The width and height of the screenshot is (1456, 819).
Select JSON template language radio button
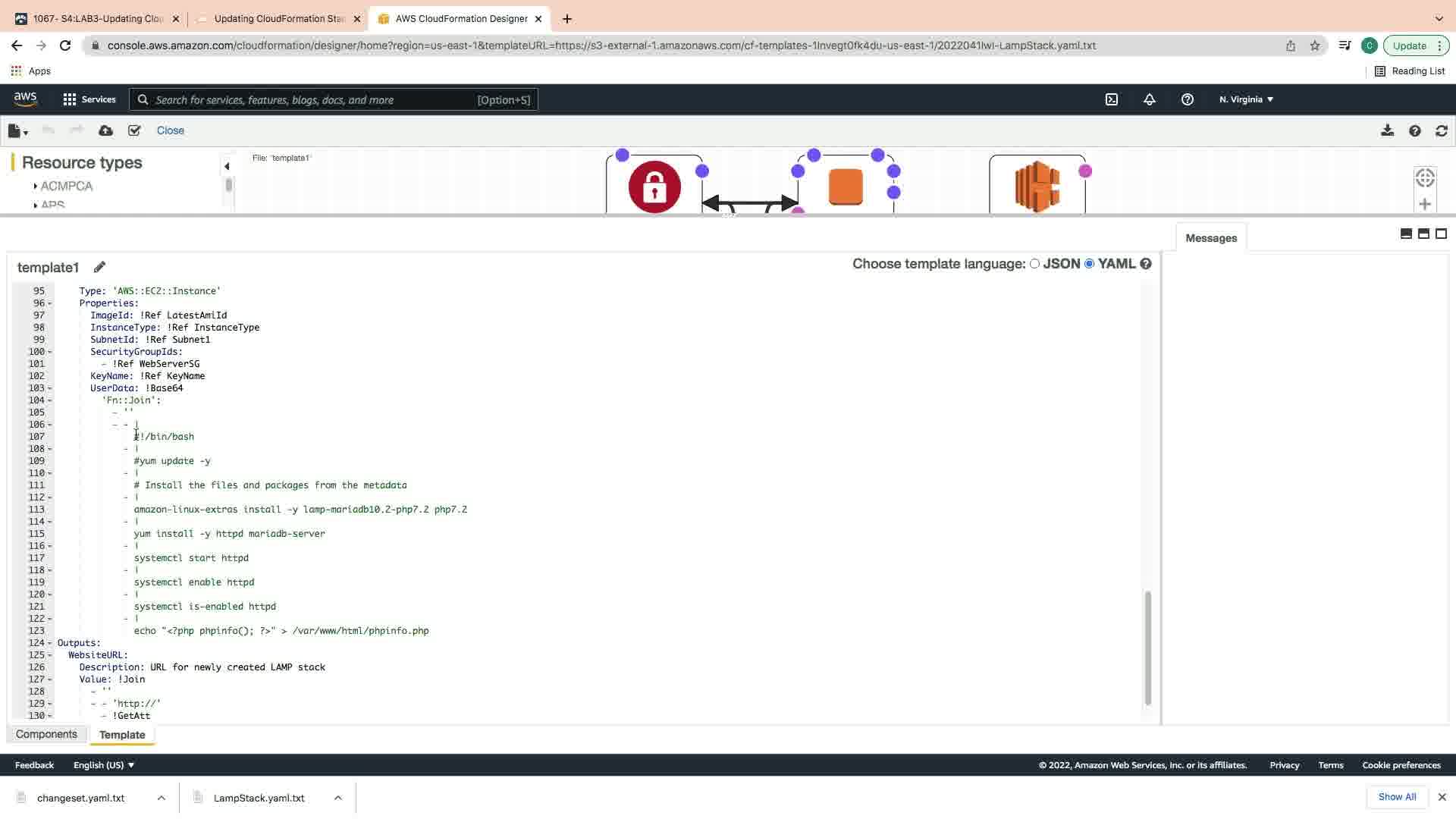pos(1034,264)
